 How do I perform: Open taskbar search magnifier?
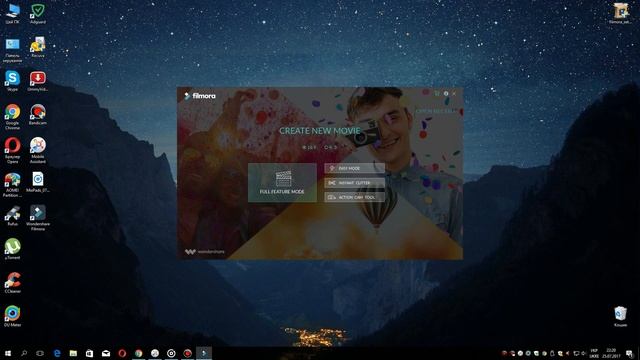24,353
